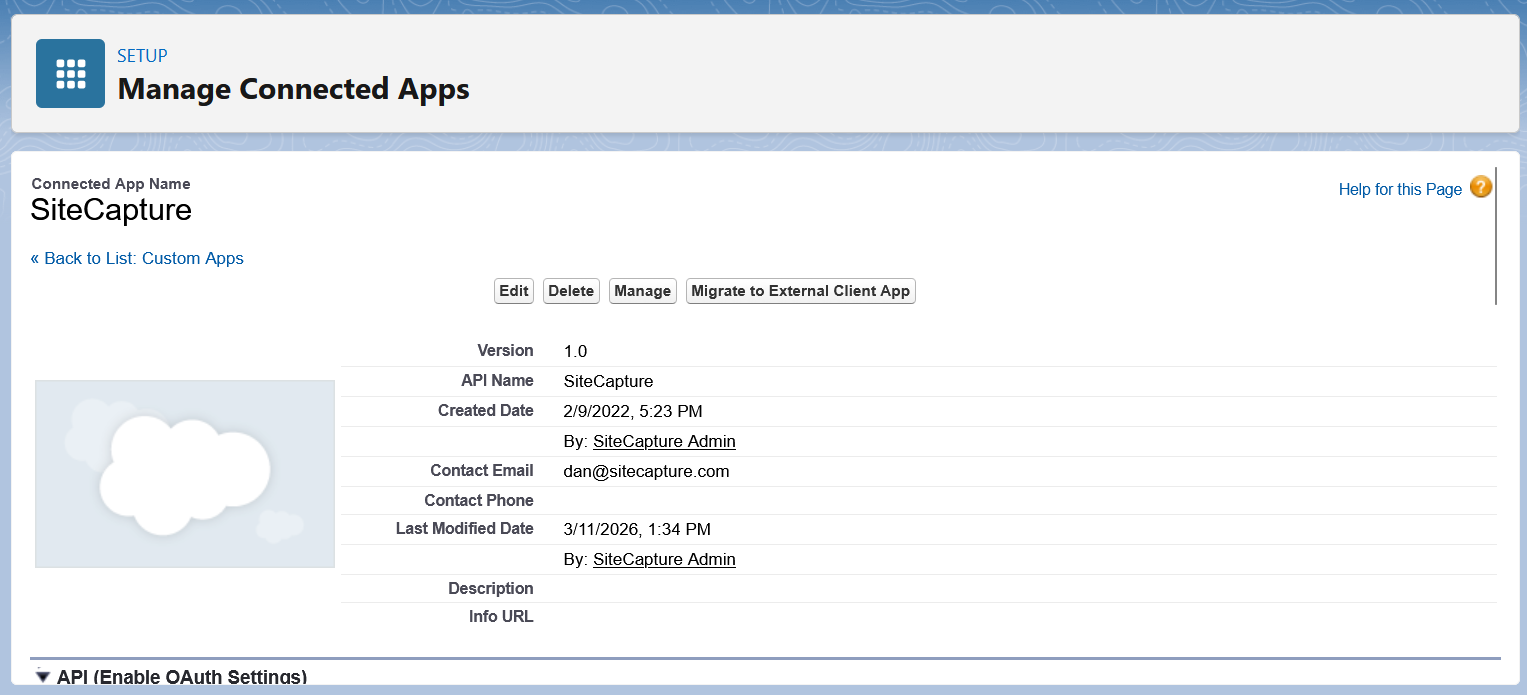The image size is (1527, 695).
Task: Click Migrate to External Client App
Action: [800, 291]
